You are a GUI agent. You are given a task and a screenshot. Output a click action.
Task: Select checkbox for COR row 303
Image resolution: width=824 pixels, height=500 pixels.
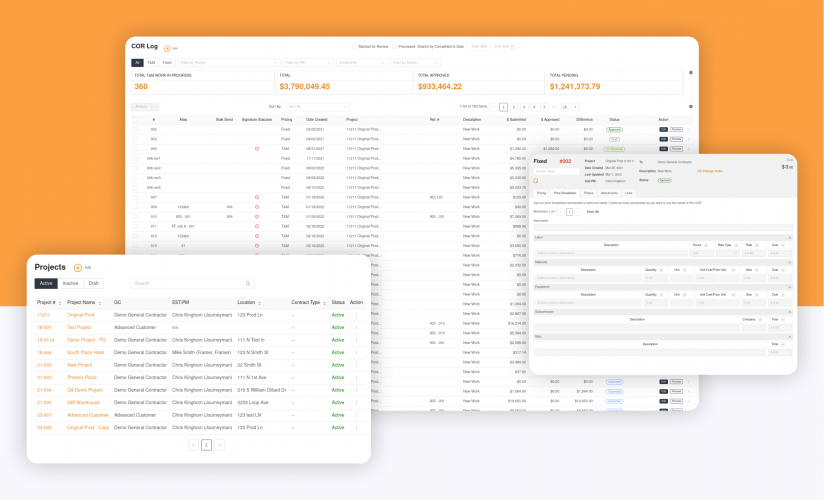pyautogui.click(x=136, y=139)
